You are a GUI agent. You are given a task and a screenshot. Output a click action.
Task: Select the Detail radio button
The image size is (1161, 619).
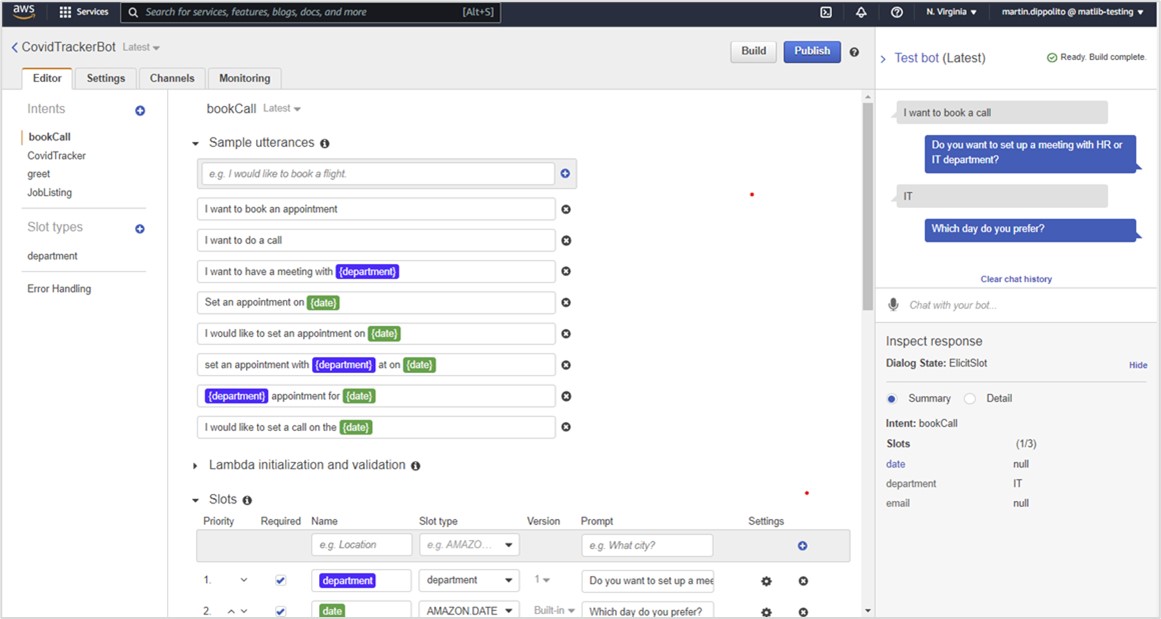point(969,398)
